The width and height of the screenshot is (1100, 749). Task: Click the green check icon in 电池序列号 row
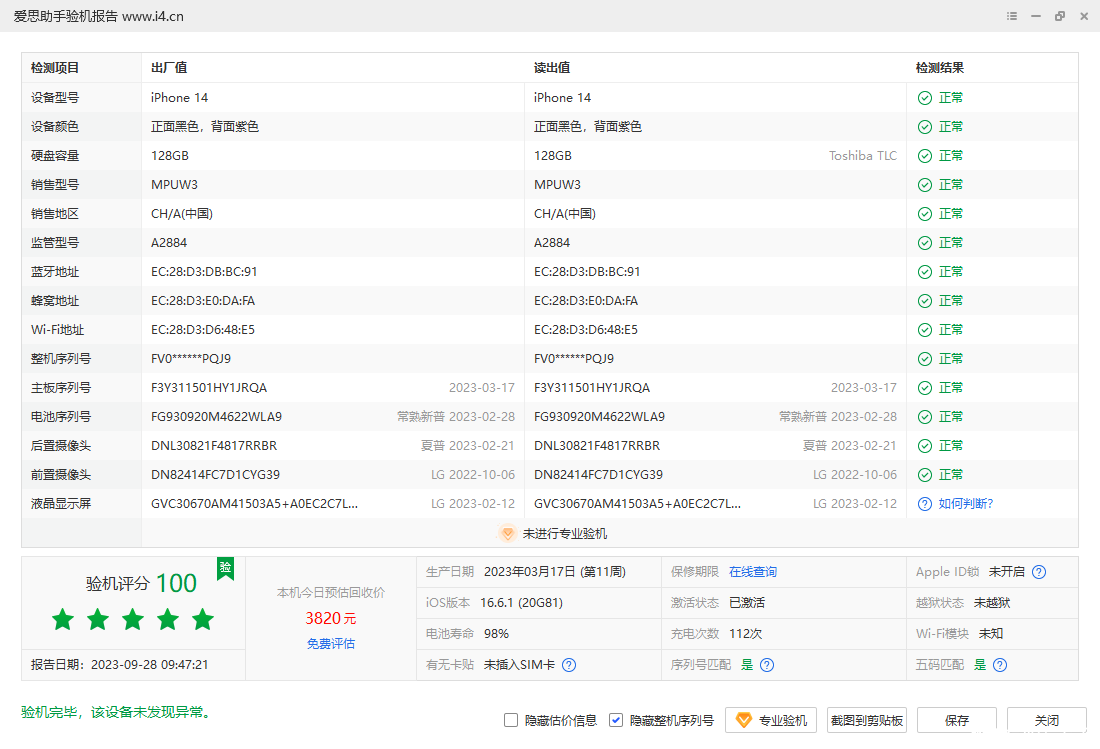[925, 417]
